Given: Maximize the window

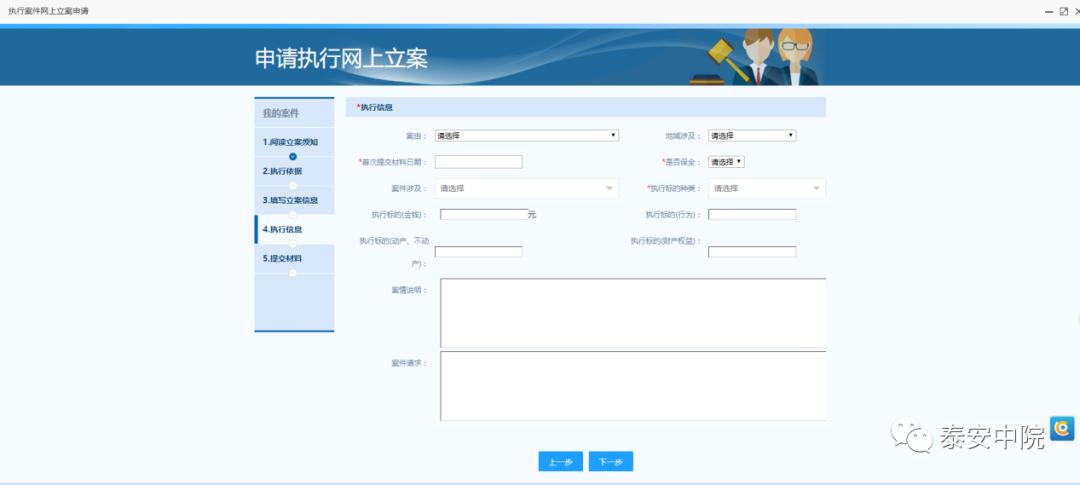Looking at the screenshot, I should click(x=1063, y=12).
